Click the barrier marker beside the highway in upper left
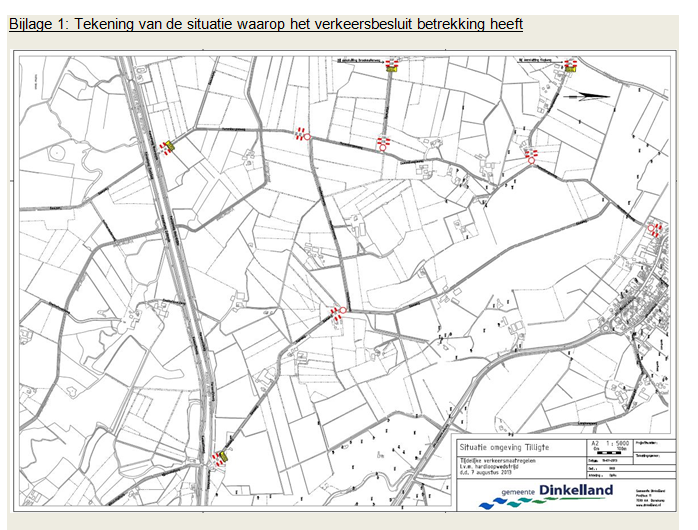The width and height of the screenshot is (698, 530). tap(167, 147)
